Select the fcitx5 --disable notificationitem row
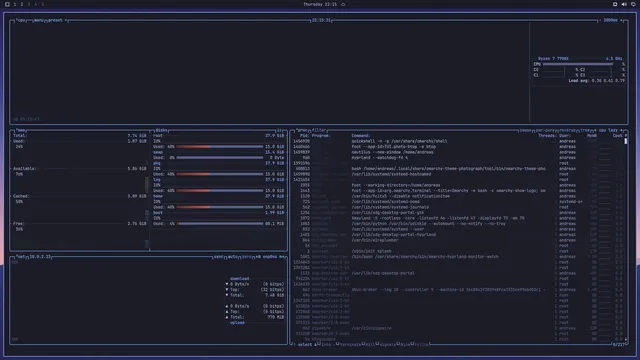 click(458, 196)
